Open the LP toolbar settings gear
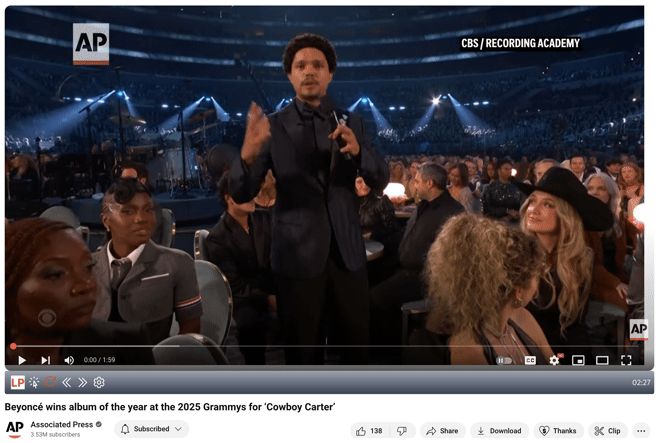Image resolution: width=658 pixels, height=443 pixels. tap(99, 383)
